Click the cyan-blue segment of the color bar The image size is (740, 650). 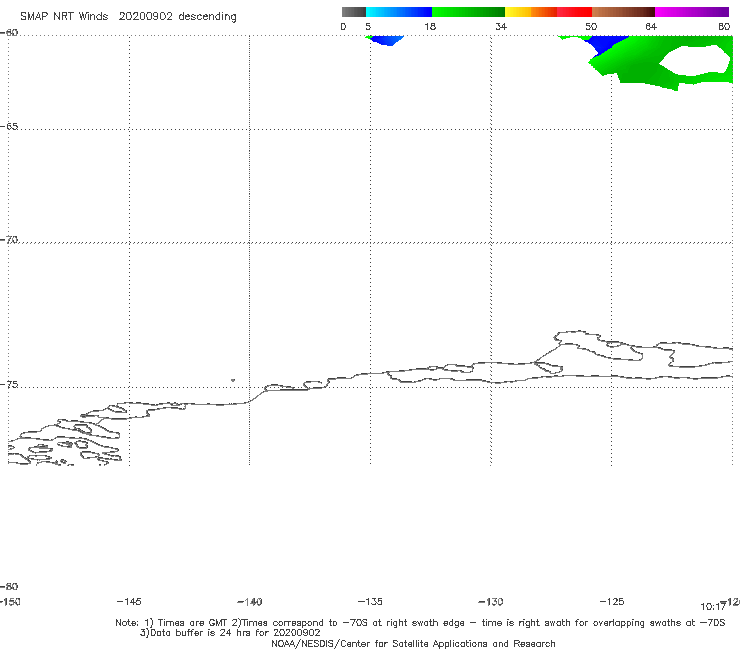tap(399, 12)
